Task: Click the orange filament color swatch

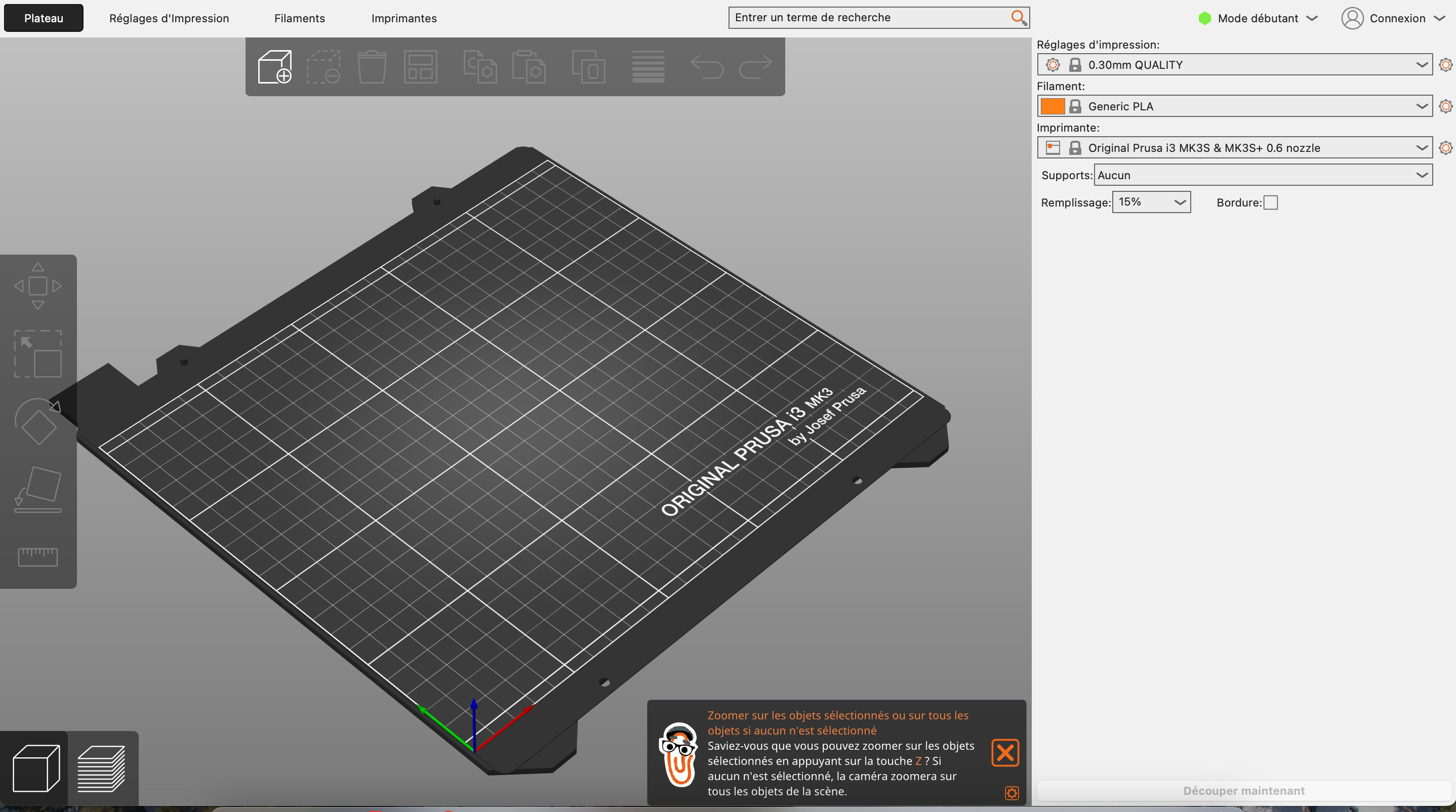Action: [1053, 106]
